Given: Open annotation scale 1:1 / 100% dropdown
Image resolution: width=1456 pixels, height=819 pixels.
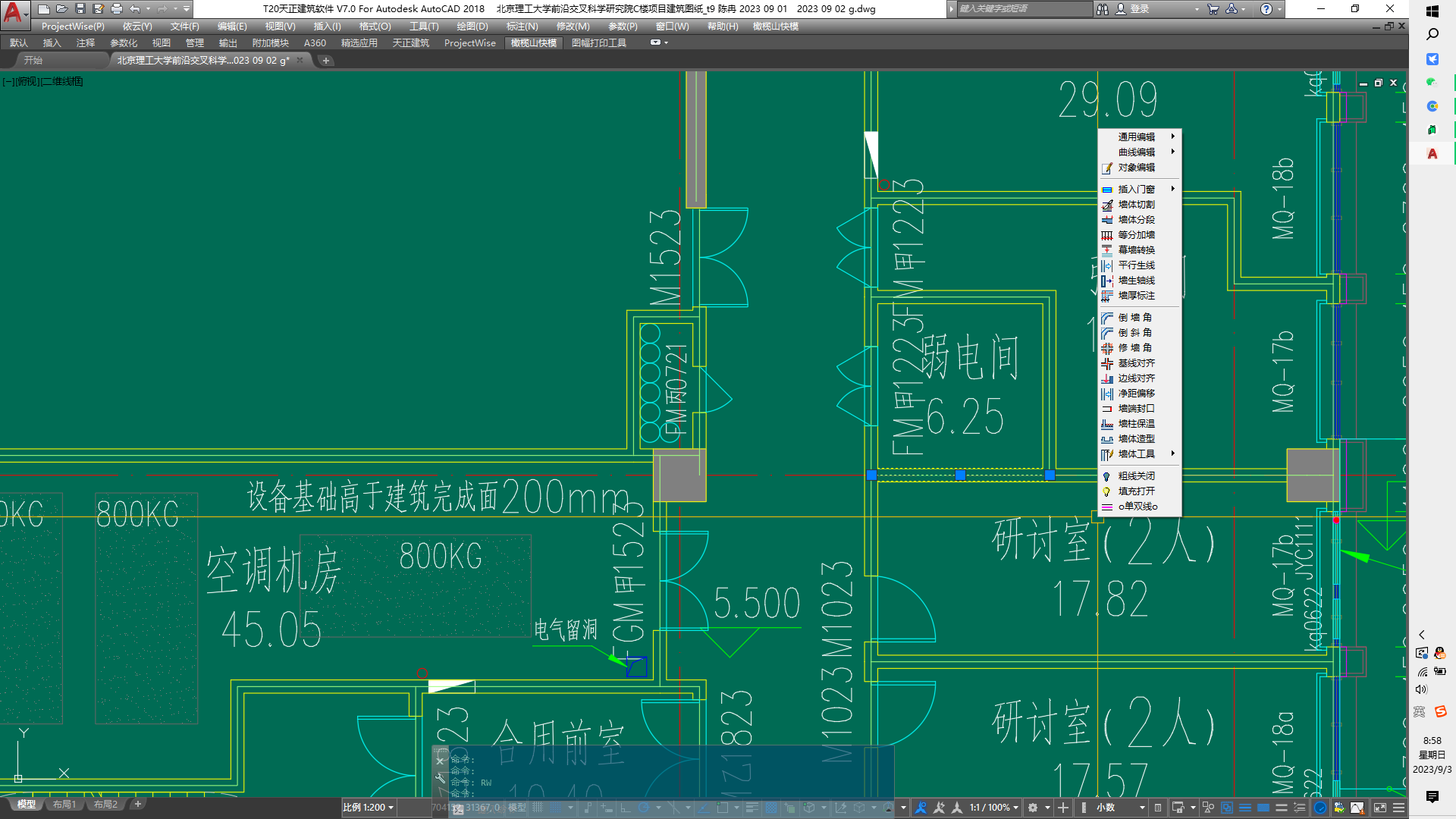Looking at the screenshot, I should click(993, 808).
